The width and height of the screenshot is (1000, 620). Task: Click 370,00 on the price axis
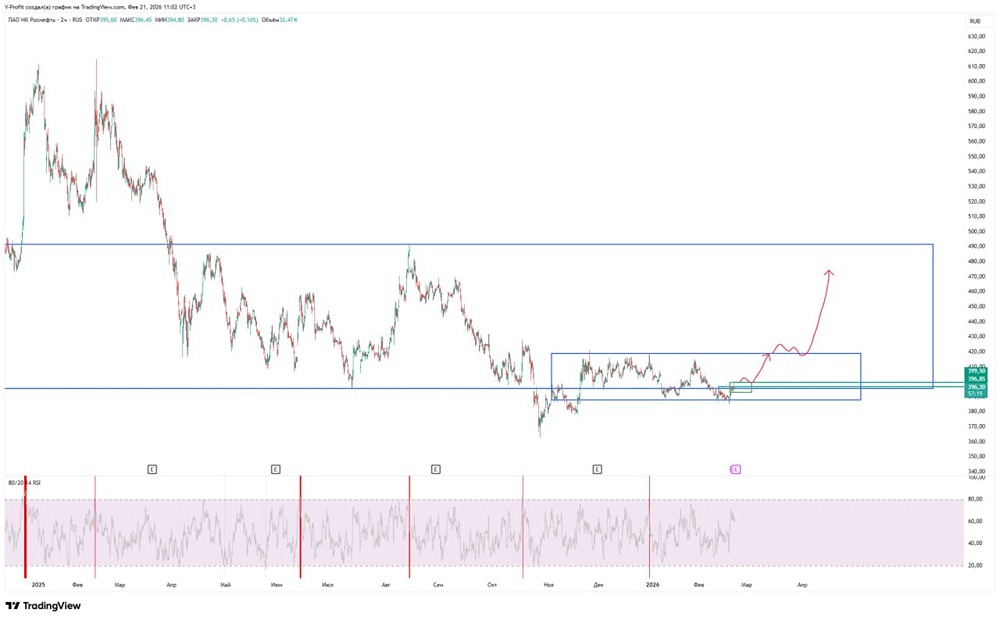pos(977,427)
